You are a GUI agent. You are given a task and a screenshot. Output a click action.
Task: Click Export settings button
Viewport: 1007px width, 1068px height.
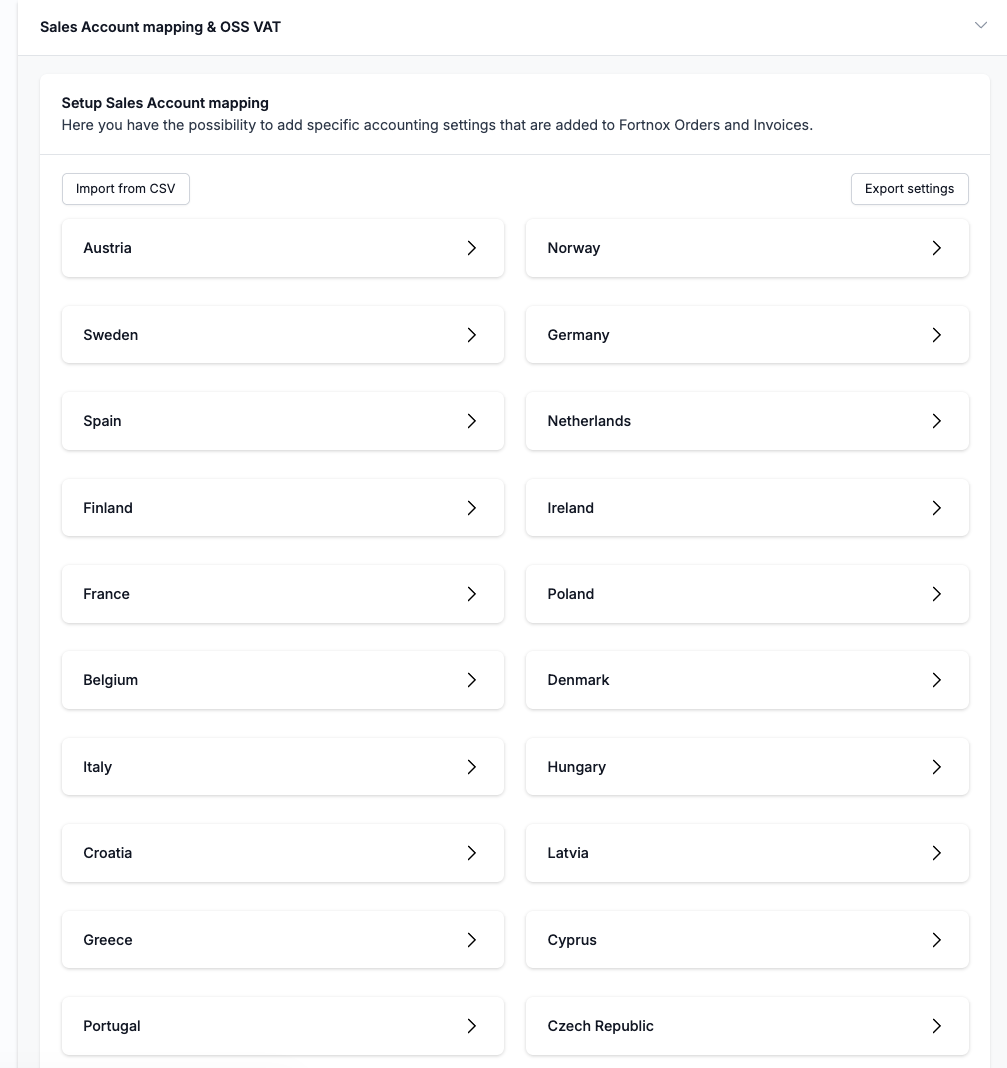[x=909, y=189]
